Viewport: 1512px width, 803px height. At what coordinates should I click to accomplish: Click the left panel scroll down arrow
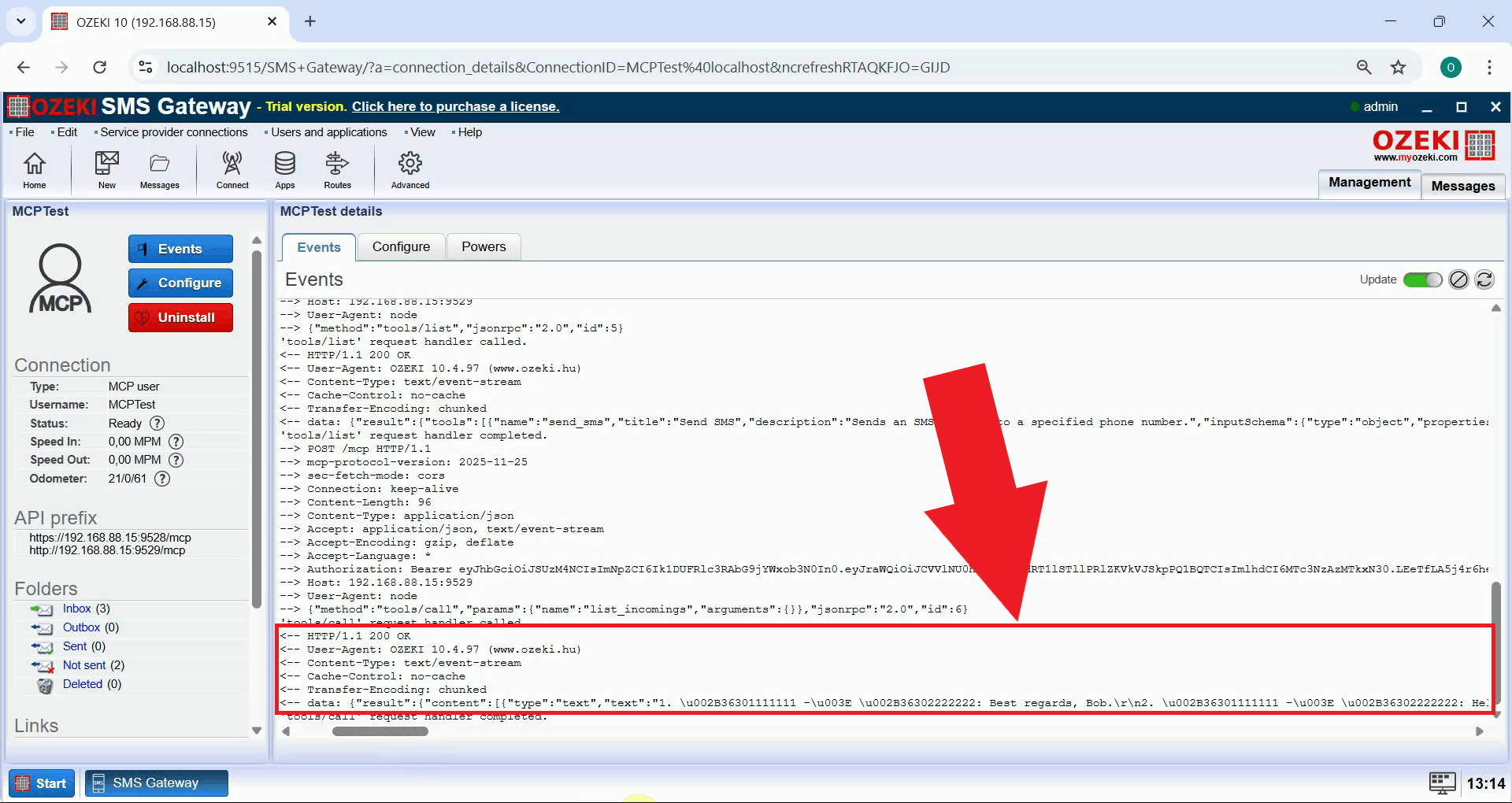point(256,731)
